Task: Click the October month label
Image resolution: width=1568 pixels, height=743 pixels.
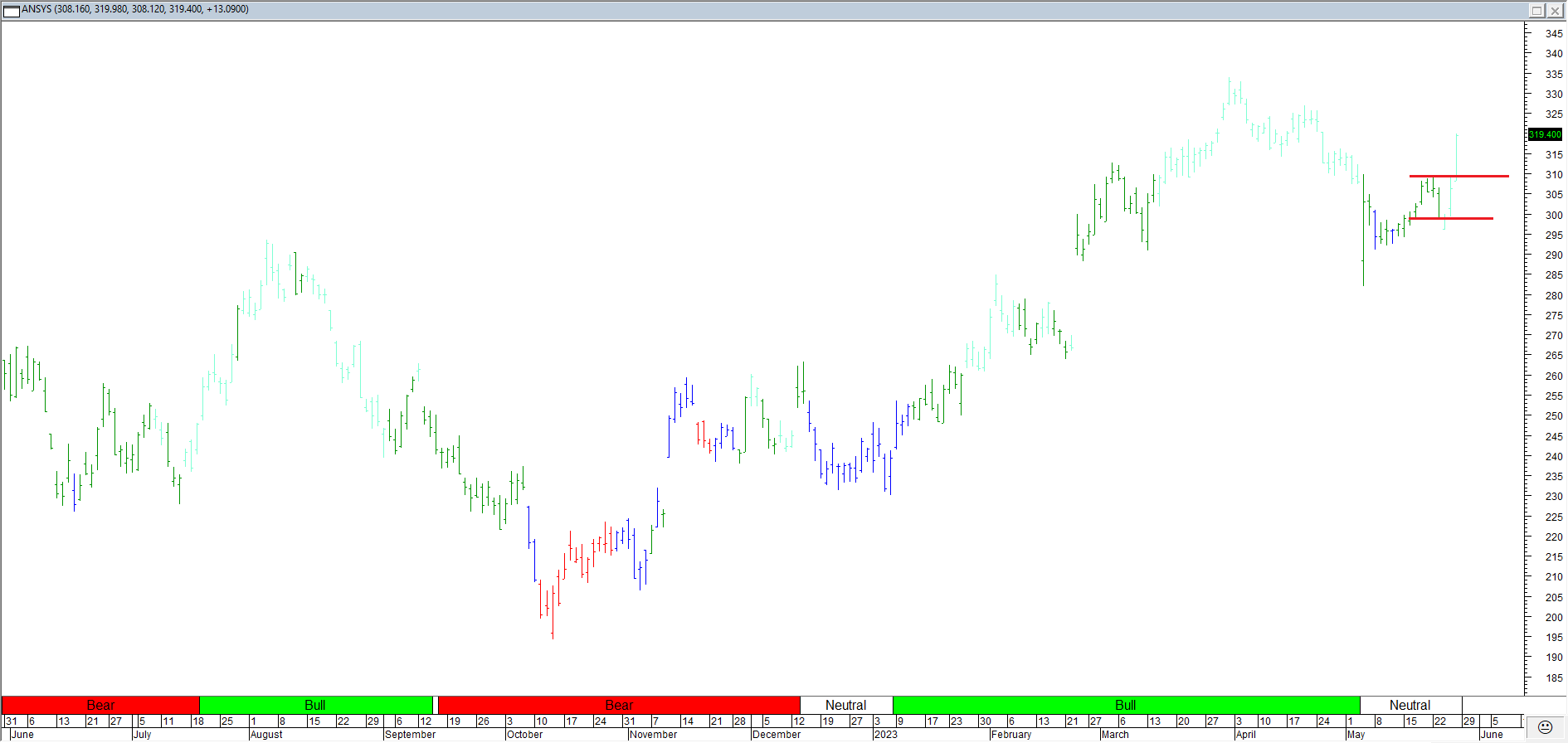Action: (525, 735)
